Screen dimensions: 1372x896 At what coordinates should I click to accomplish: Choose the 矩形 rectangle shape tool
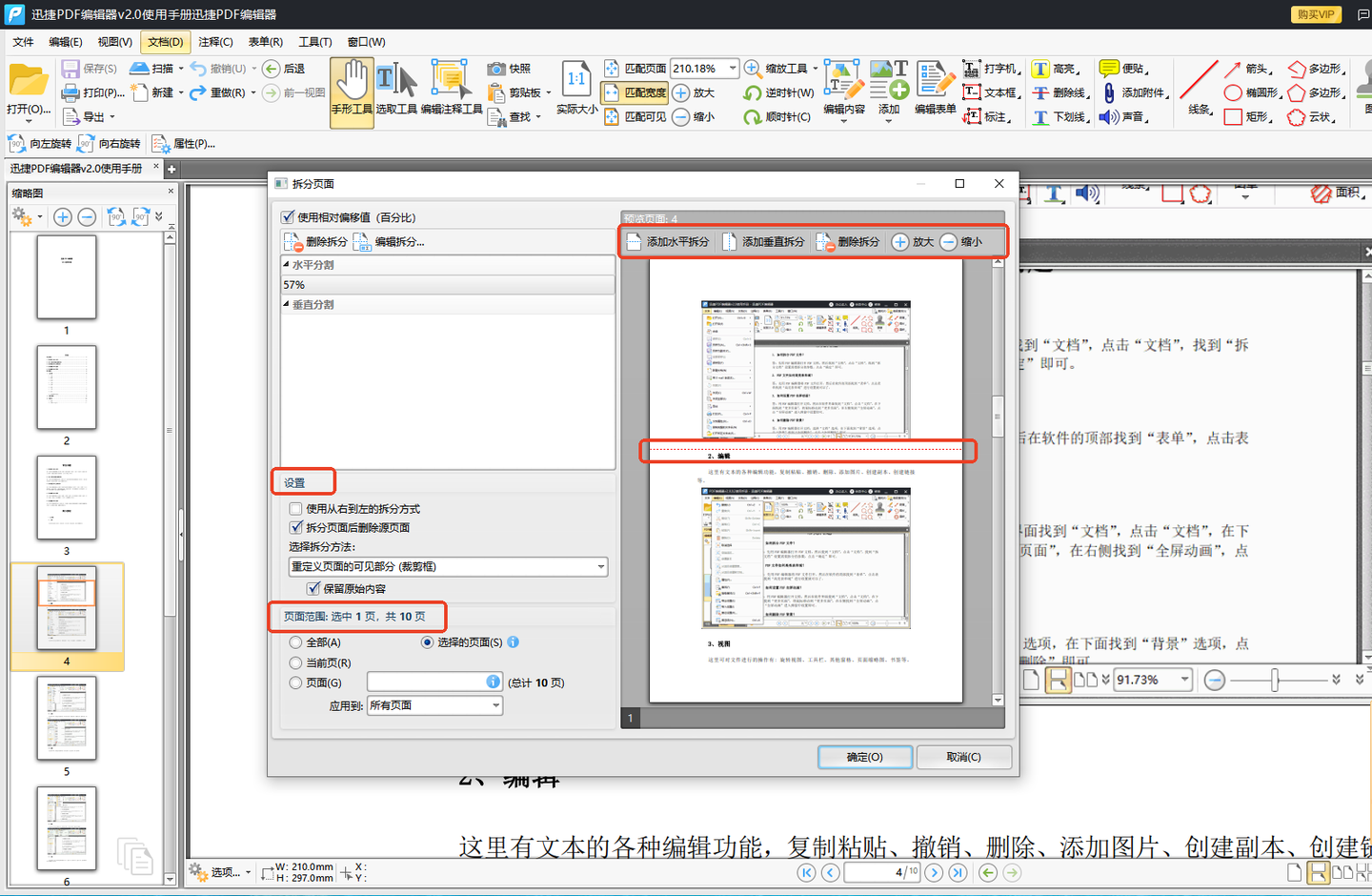(1247, 116)
